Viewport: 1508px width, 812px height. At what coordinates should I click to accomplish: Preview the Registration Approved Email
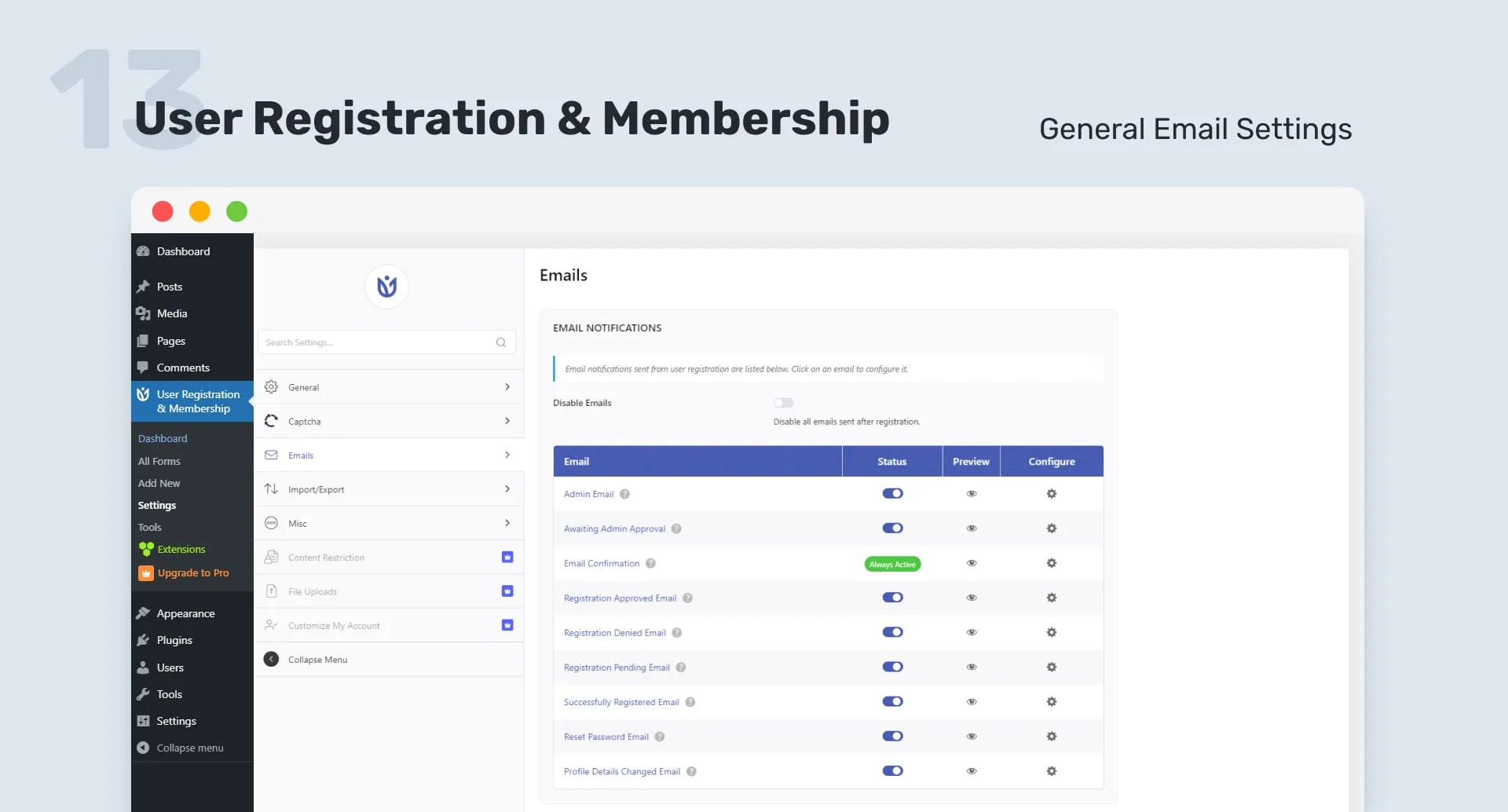972,598
